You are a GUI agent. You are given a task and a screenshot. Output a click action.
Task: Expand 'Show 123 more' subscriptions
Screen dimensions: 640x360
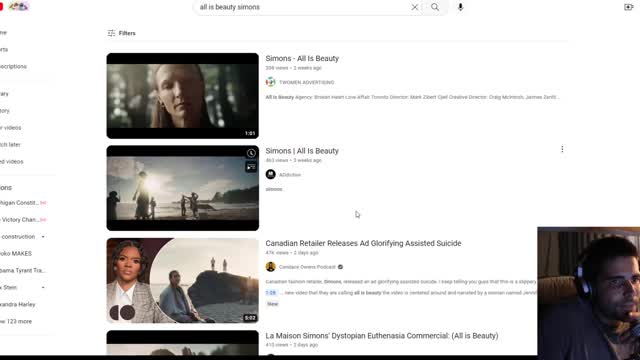click(16, 321)
